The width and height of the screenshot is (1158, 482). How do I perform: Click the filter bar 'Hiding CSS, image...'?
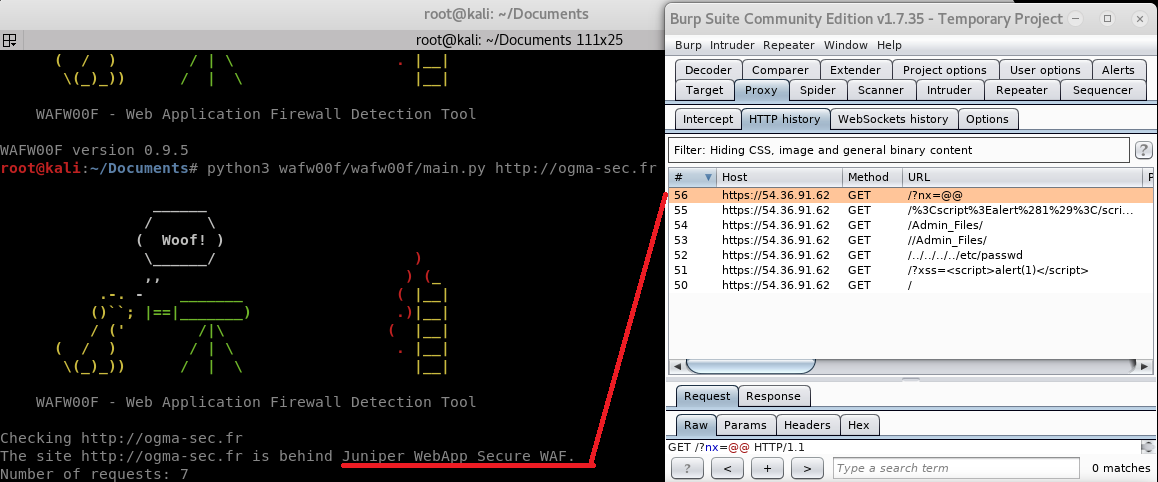pos(899,150)
